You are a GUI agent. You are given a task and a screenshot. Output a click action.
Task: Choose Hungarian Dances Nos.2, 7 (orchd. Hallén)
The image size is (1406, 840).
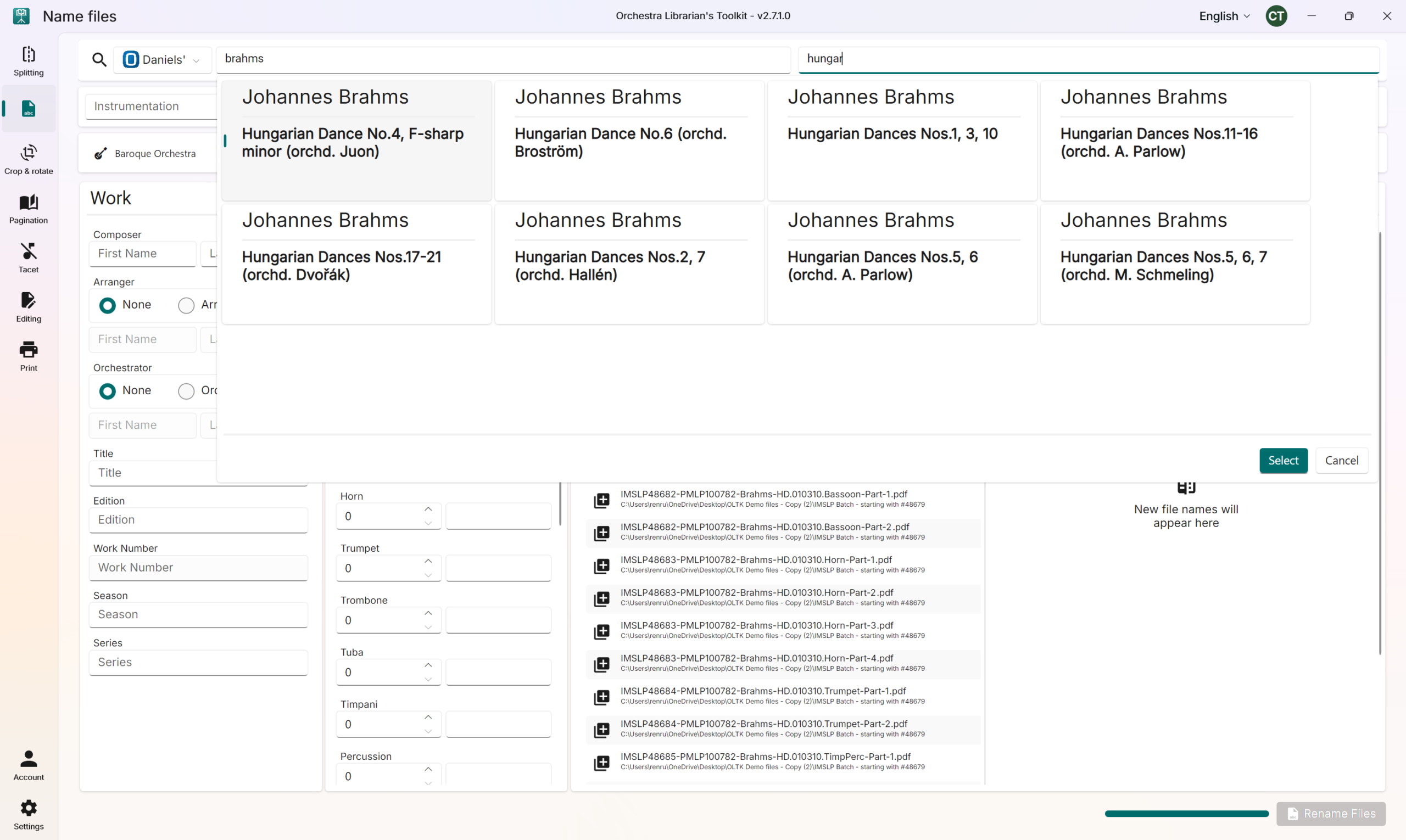coord(629,264)
